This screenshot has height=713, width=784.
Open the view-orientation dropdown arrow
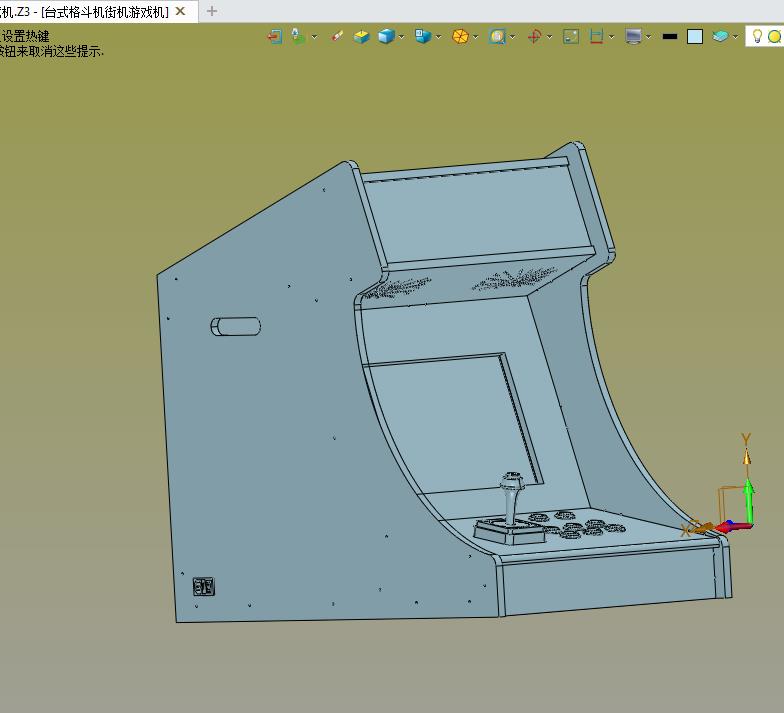click(x=438, y=37)
